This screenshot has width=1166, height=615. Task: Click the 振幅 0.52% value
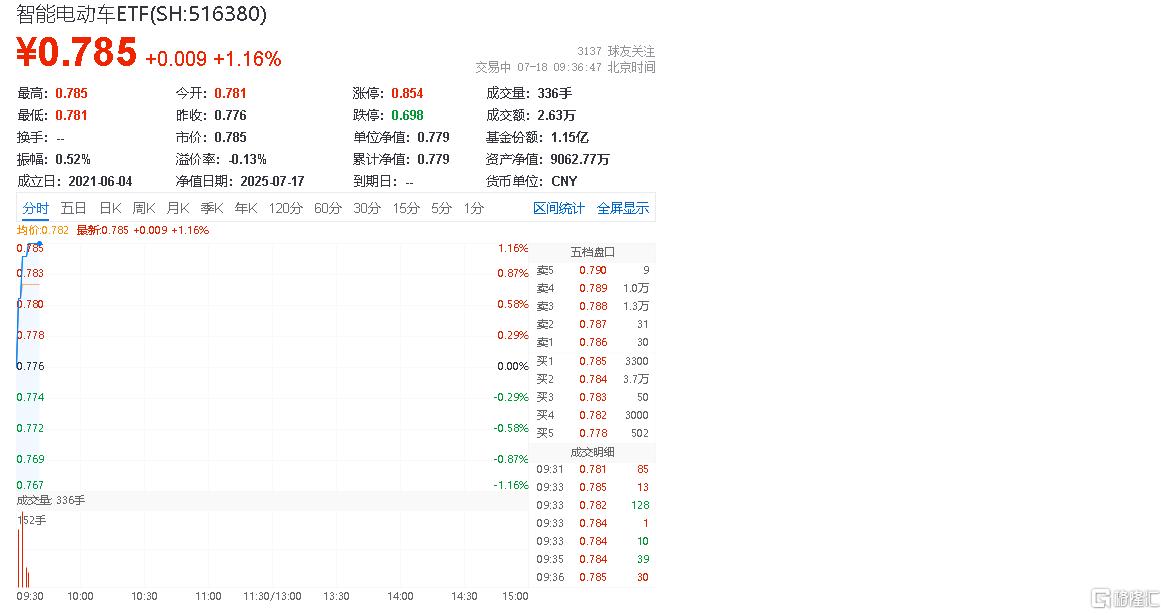73,159
